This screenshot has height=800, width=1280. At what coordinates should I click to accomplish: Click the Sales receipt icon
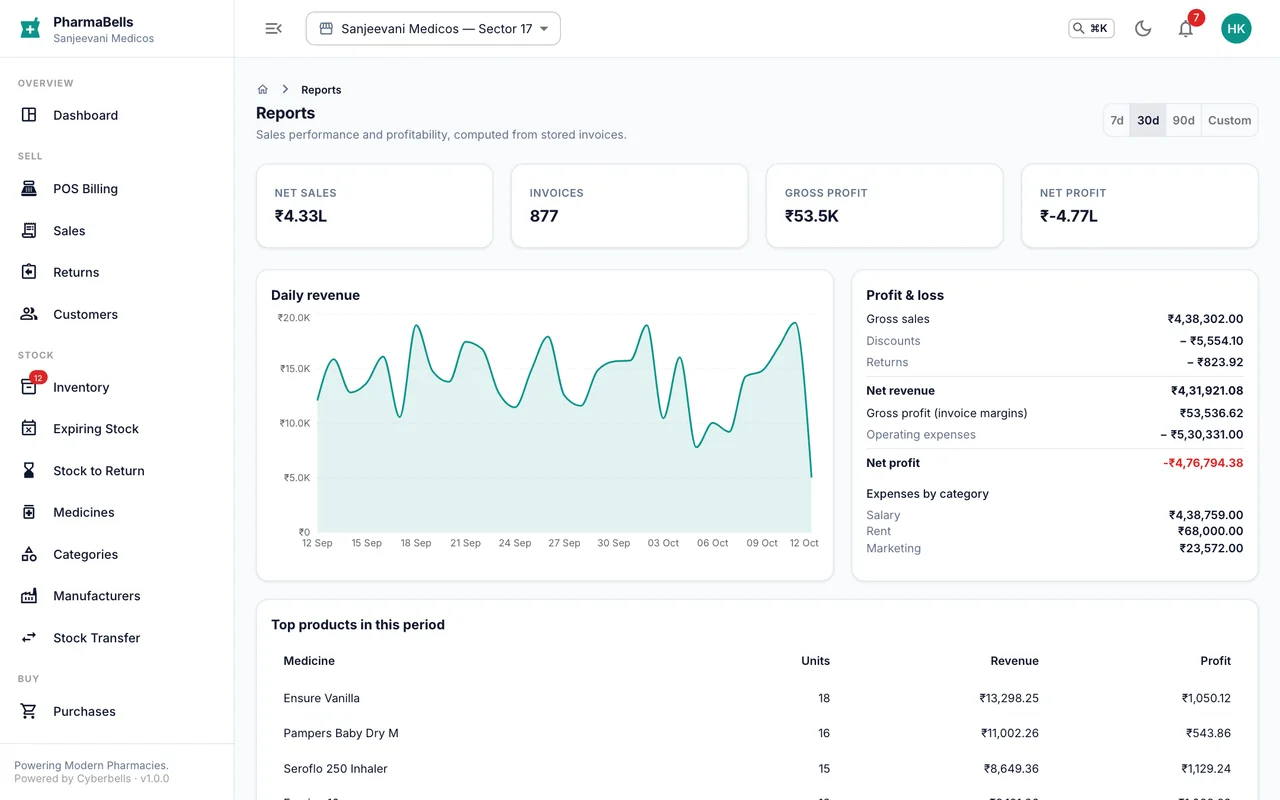[x=29, y=231]
